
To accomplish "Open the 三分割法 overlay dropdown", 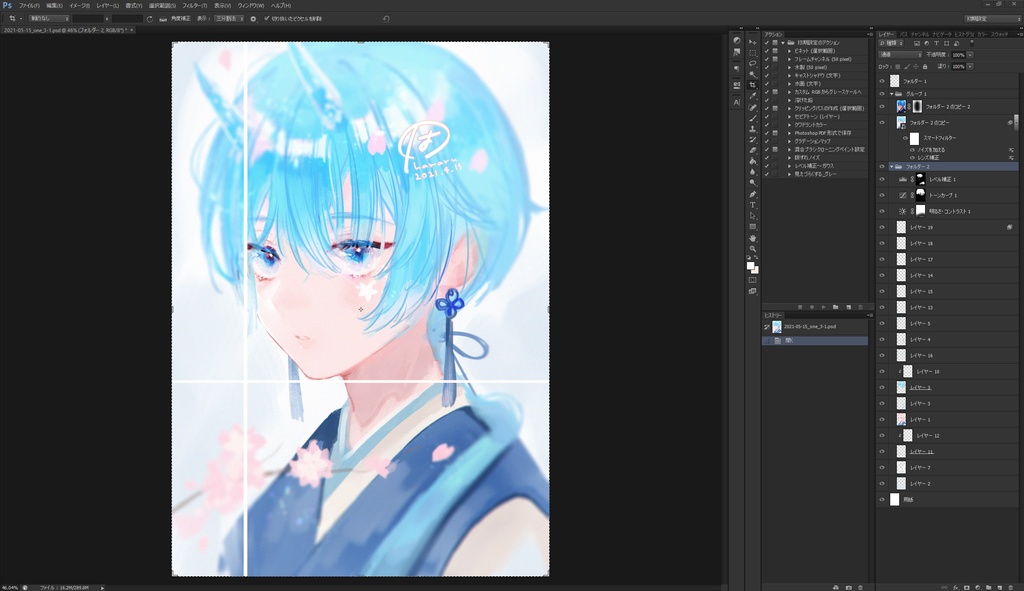I will [229, 18].
